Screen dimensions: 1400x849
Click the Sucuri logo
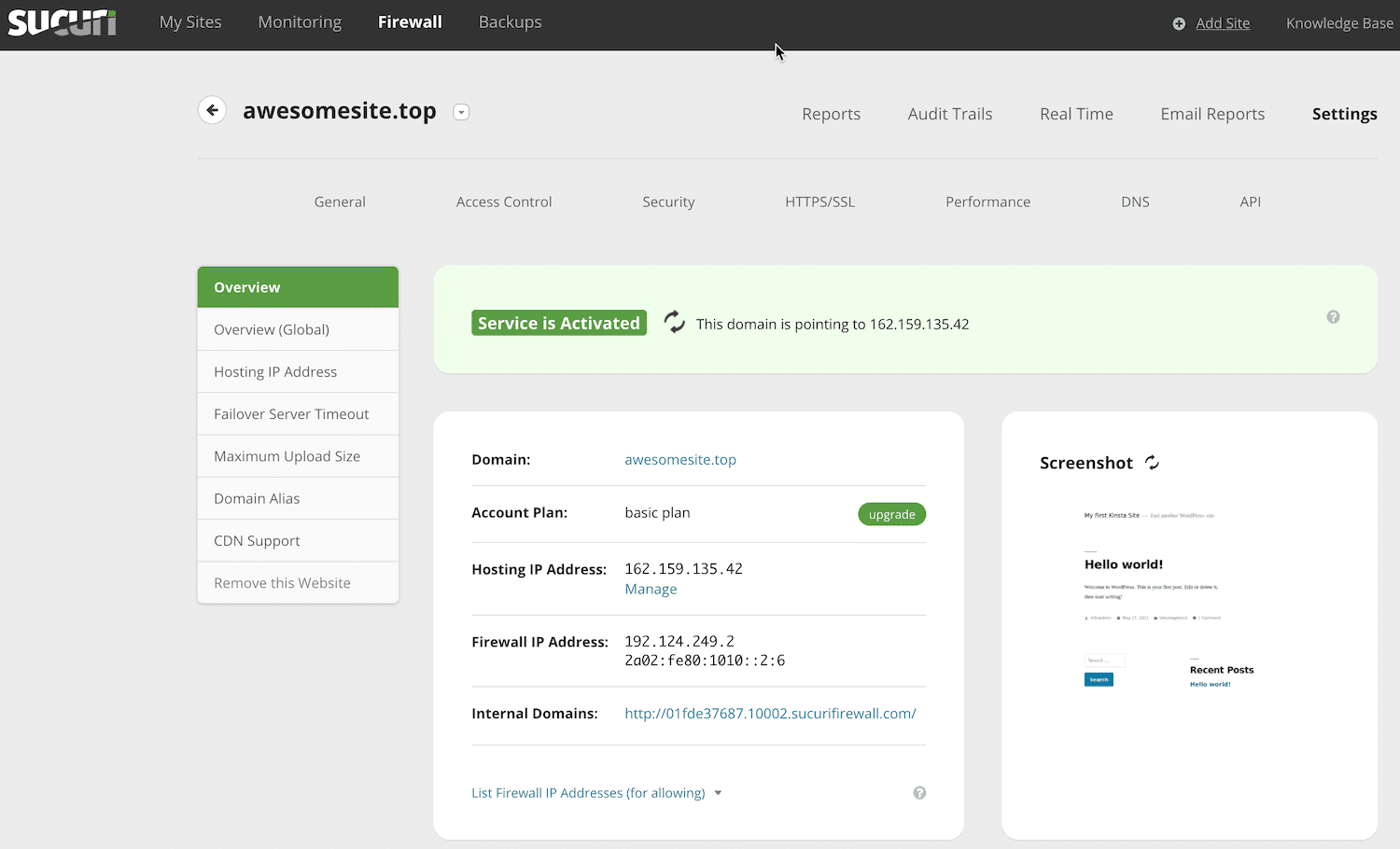pos(62,23)
